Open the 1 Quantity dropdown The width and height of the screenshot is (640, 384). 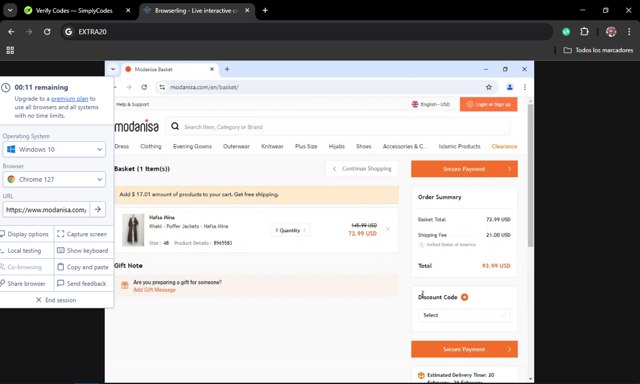click(x=290, y=231)
